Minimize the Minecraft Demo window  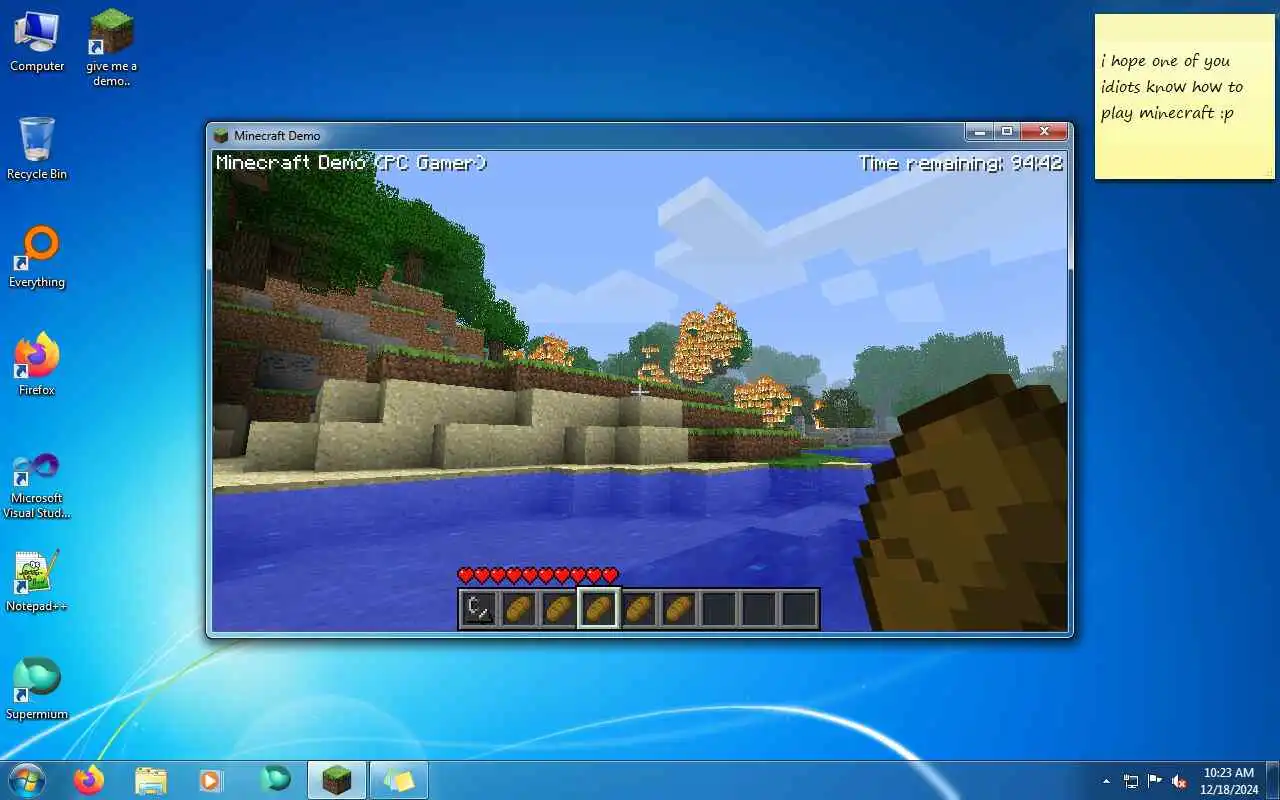tap(979, 132)
